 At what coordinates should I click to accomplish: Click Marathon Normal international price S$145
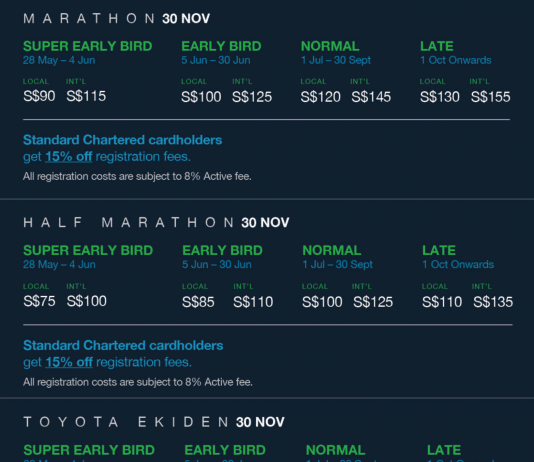pyautogui.click(x=371, y=97)
